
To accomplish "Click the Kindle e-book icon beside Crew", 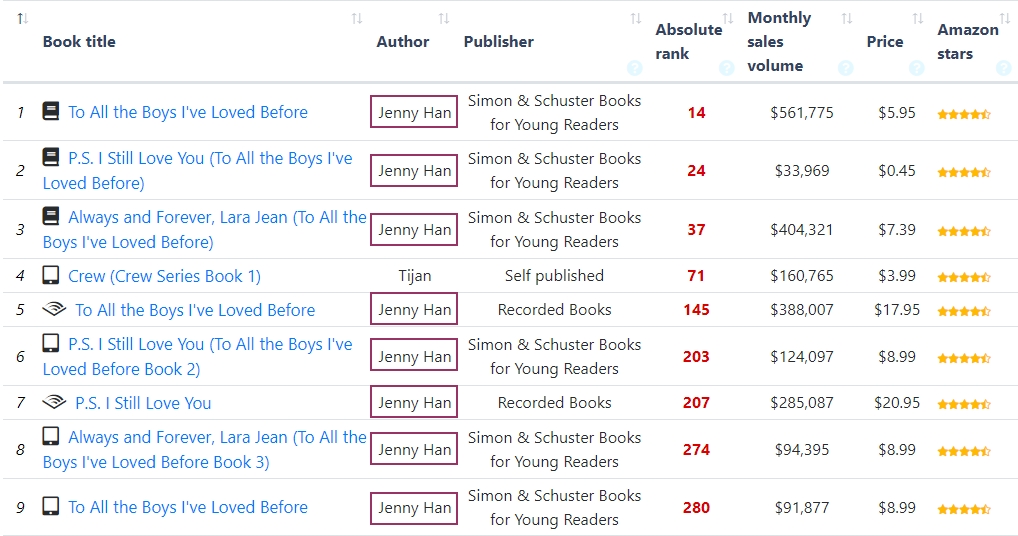I will [x=51, y=275].
